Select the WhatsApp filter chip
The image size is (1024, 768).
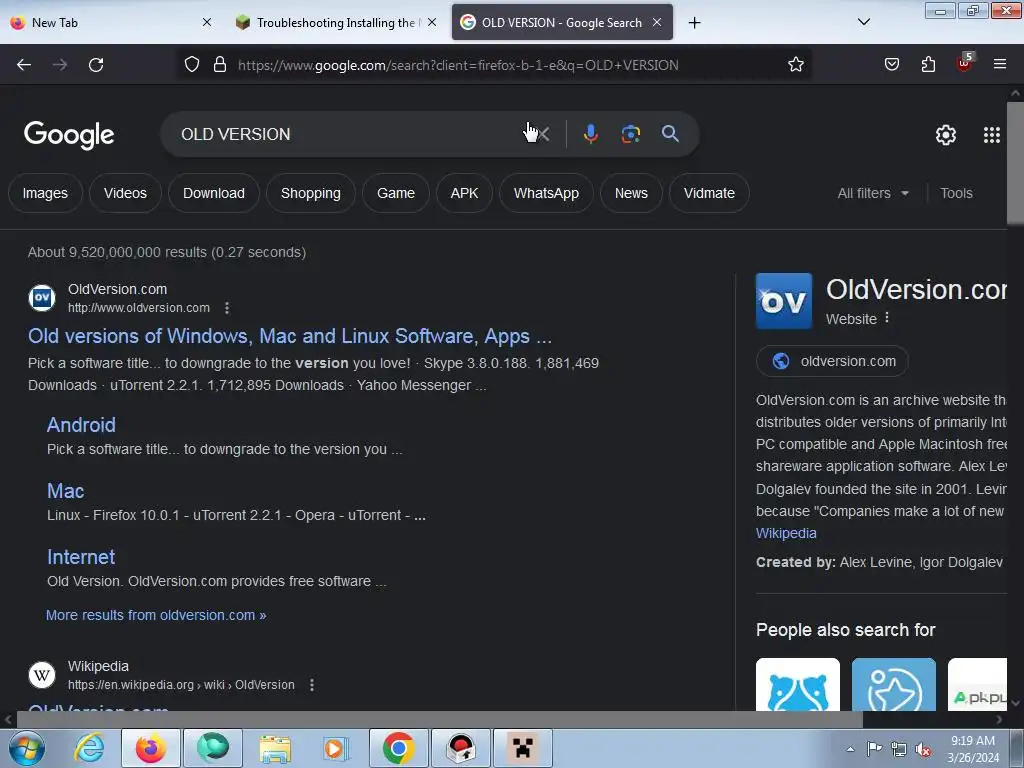(x=546, y=193)
